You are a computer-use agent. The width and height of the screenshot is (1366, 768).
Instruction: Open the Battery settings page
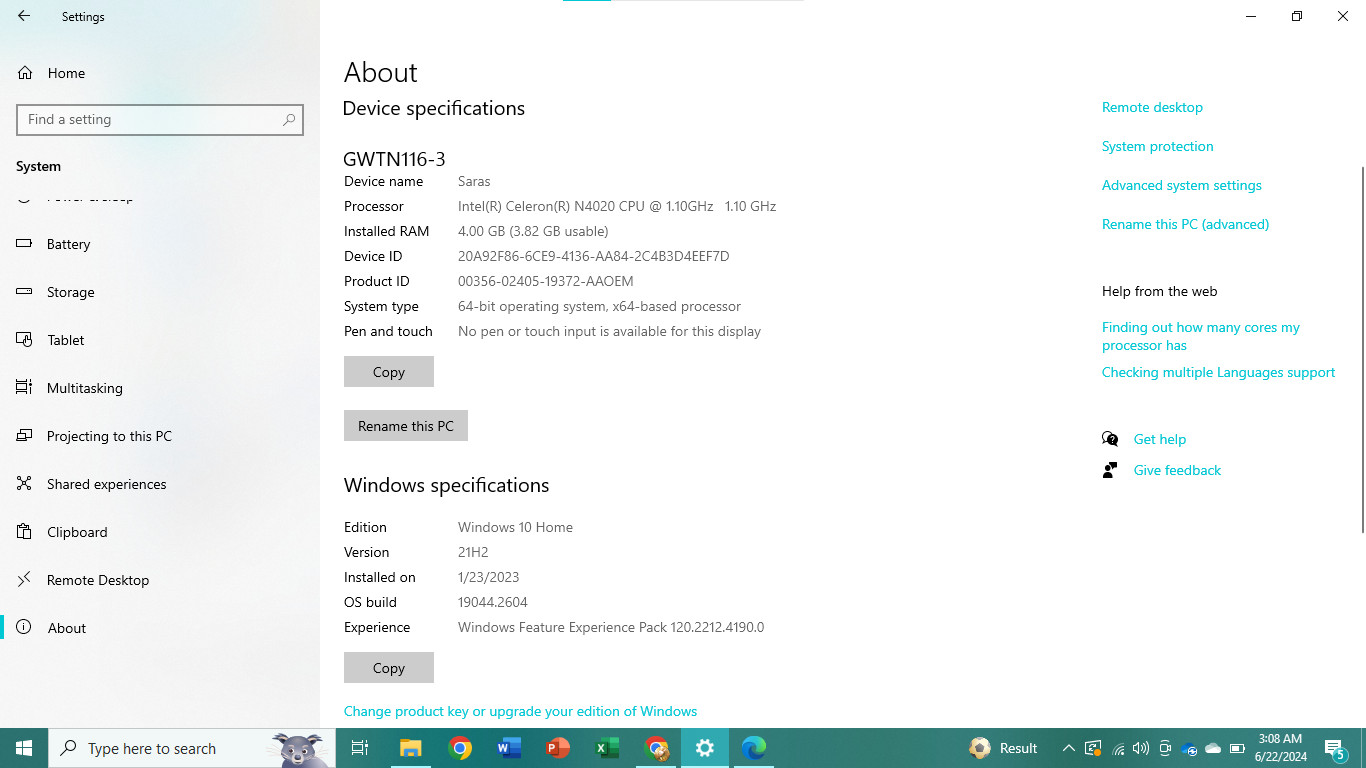[x=160, y=244]
